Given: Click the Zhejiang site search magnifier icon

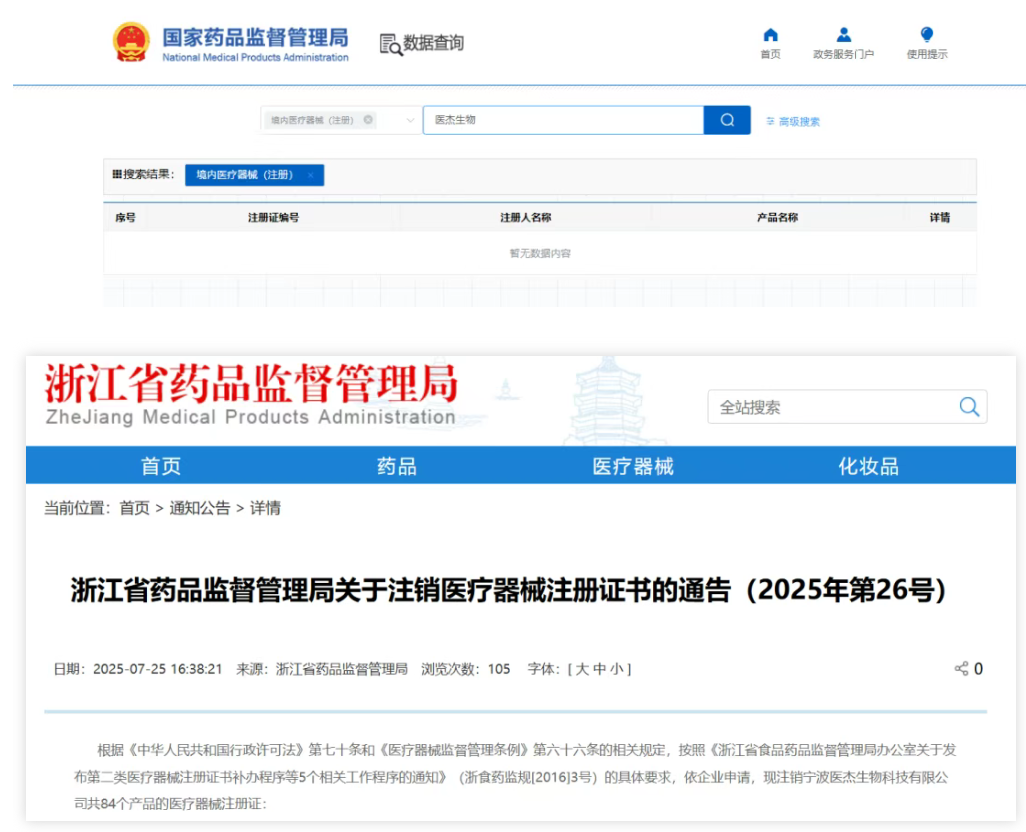Looking at the screenshot, I should click(x=968, y=406).
